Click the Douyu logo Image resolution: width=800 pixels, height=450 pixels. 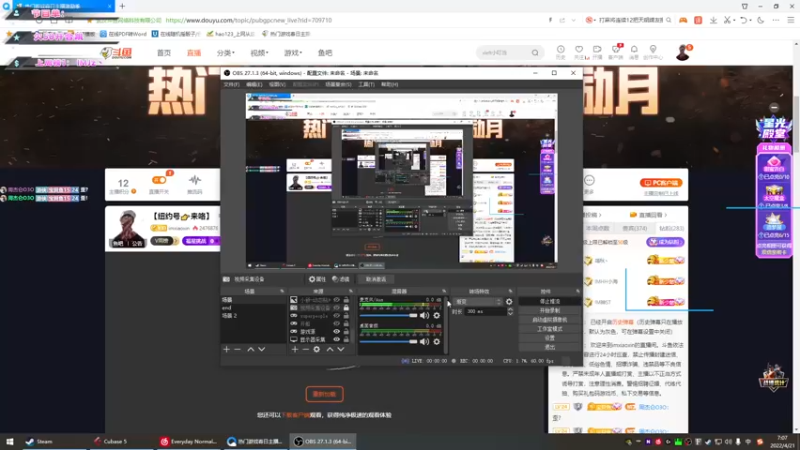coord(116,53)
